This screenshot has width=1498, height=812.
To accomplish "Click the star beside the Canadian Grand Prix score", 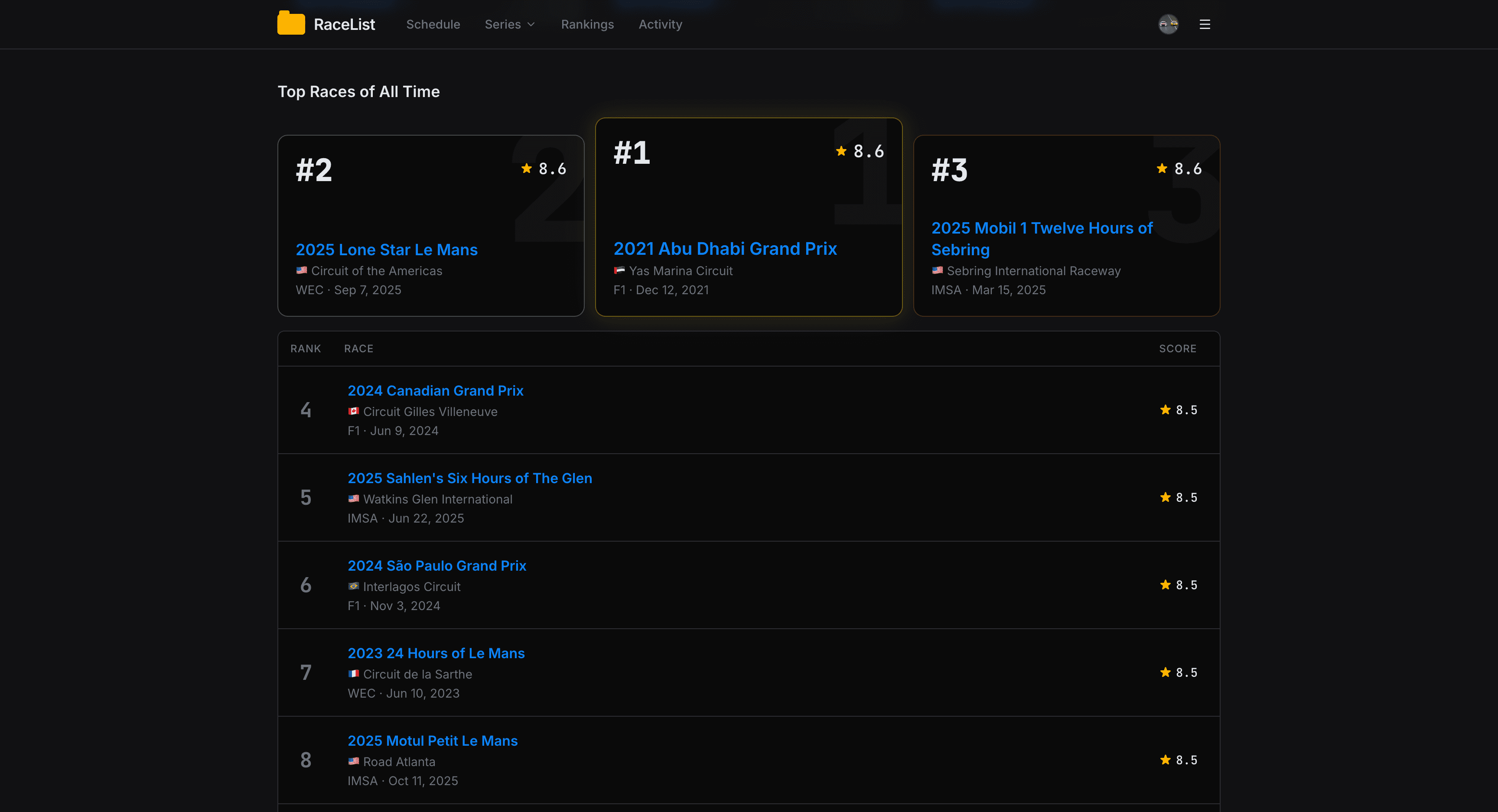I will (x=1165, y=409).
